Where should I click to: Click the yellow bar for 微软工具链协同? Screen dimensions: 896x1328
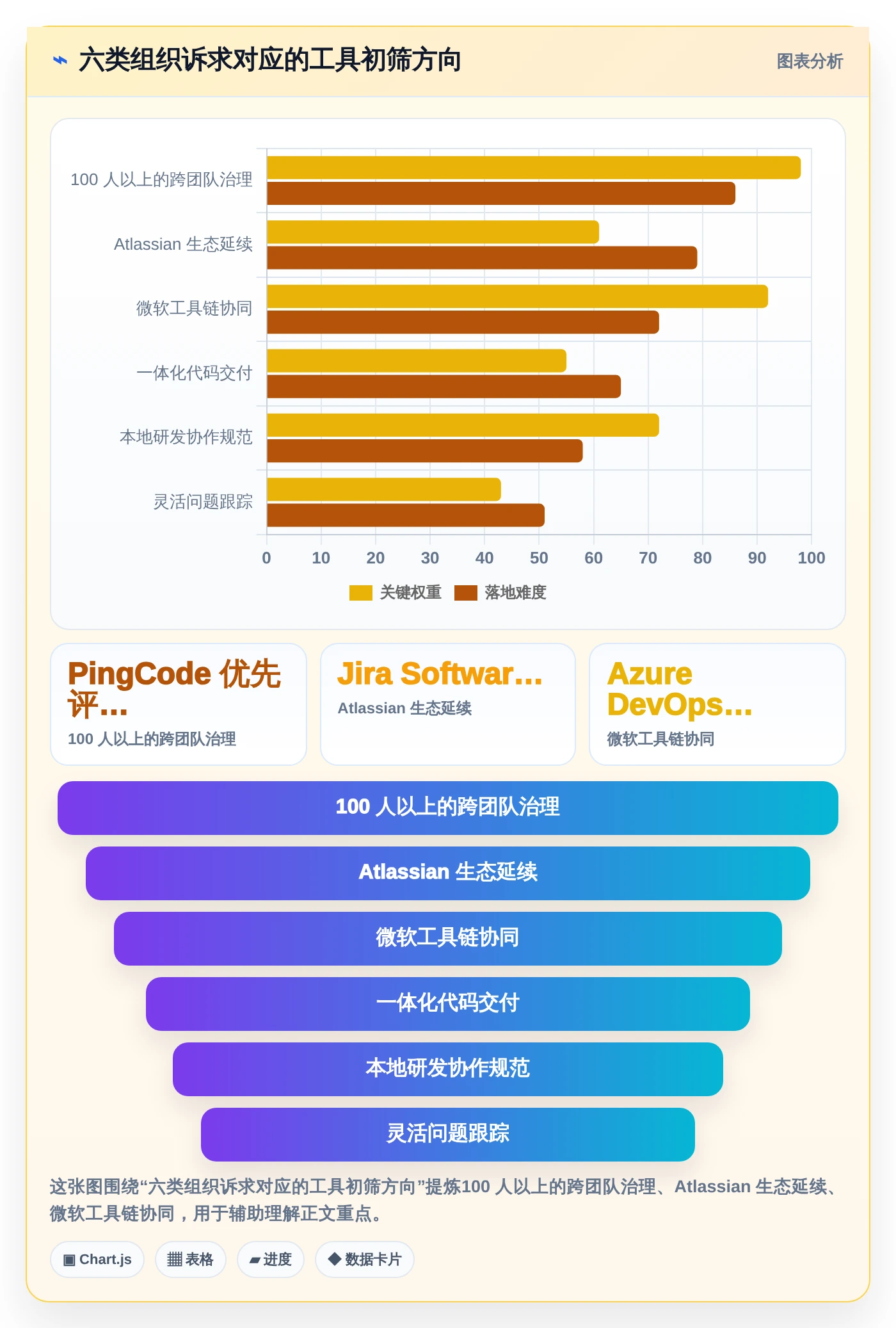[517, 296]
